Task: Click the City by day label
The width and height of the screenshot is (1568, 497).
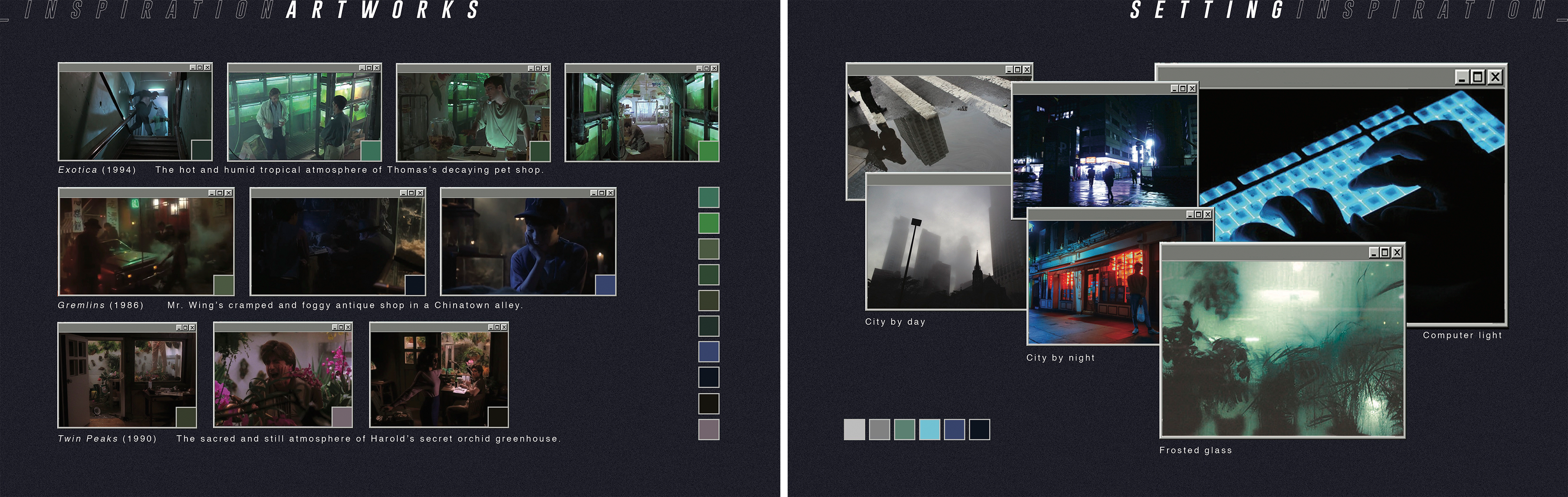Action: coord(895,322)
